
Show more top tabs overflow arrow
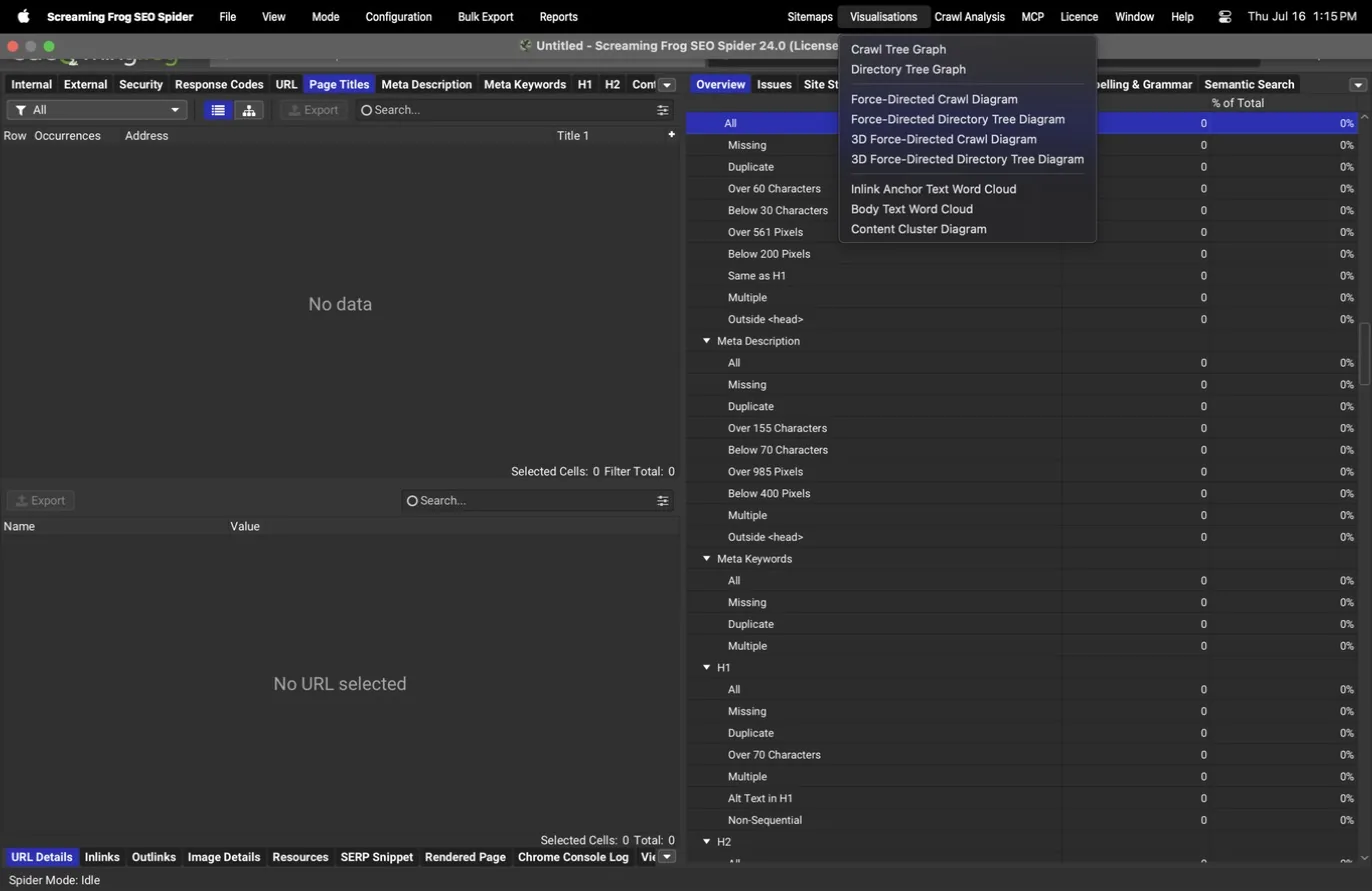pyautogui.click(x=668, y=85)
